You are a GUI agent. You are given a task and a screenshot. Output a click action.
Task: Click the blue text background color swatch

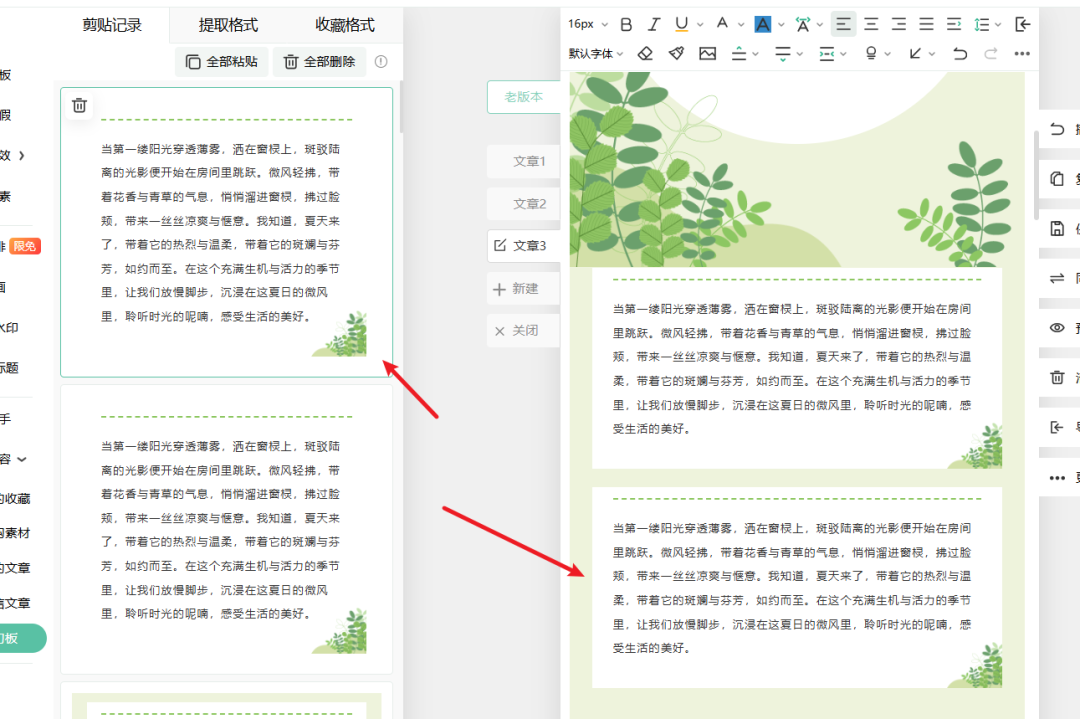pos(763,24)
